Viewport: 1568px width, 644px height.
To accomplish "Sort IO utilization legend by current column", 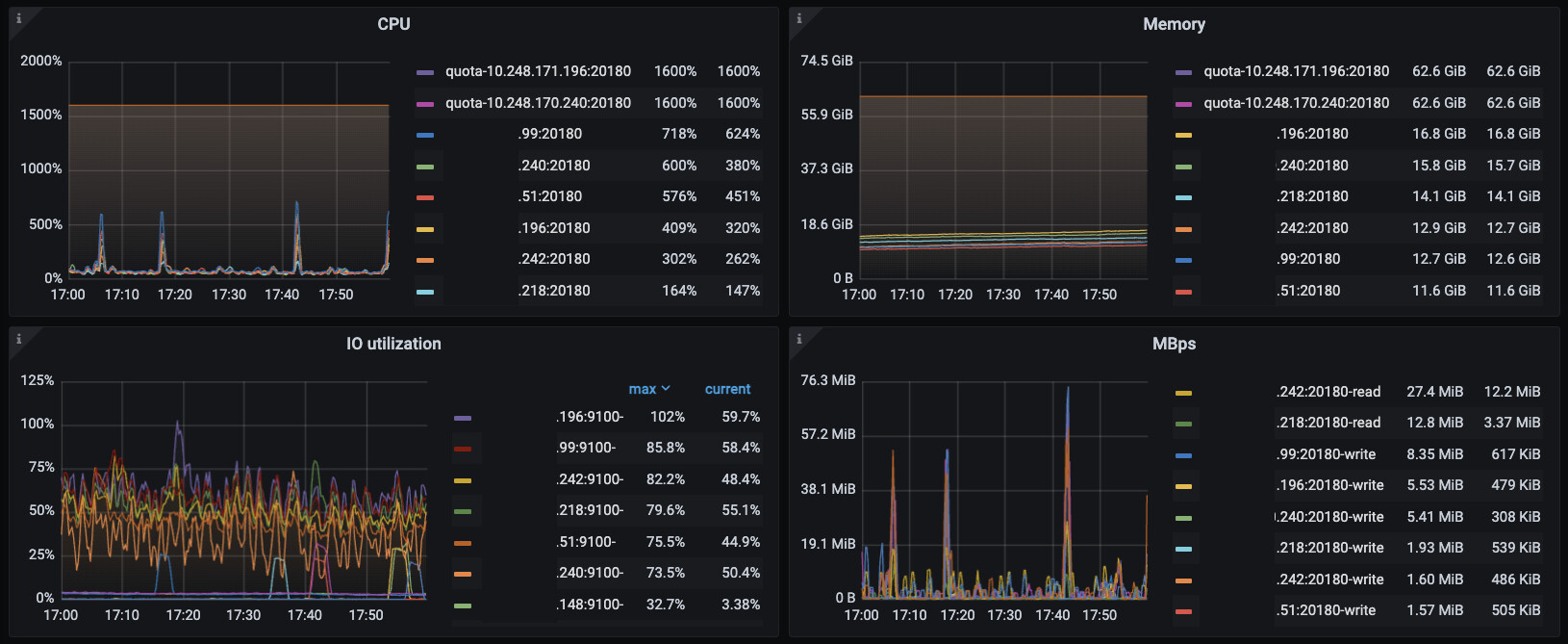I will 727,389.
